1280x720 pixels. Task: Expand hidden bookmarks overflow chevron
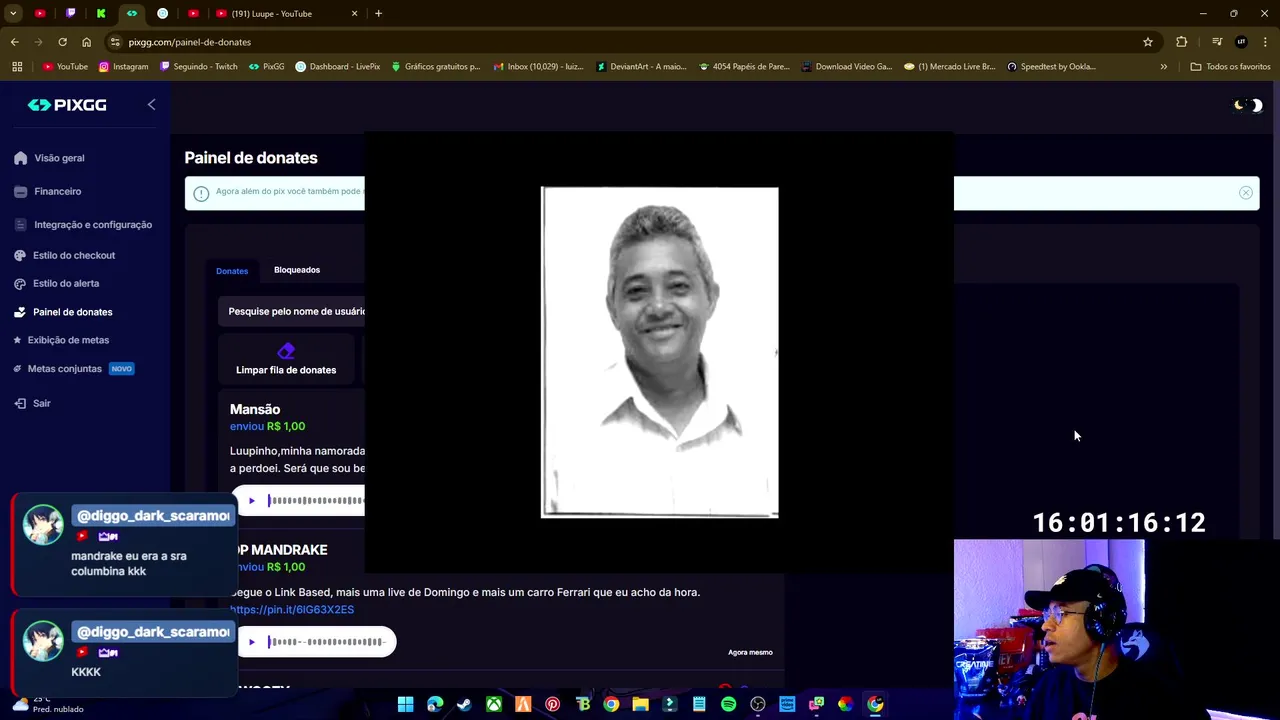[1163, 67]
